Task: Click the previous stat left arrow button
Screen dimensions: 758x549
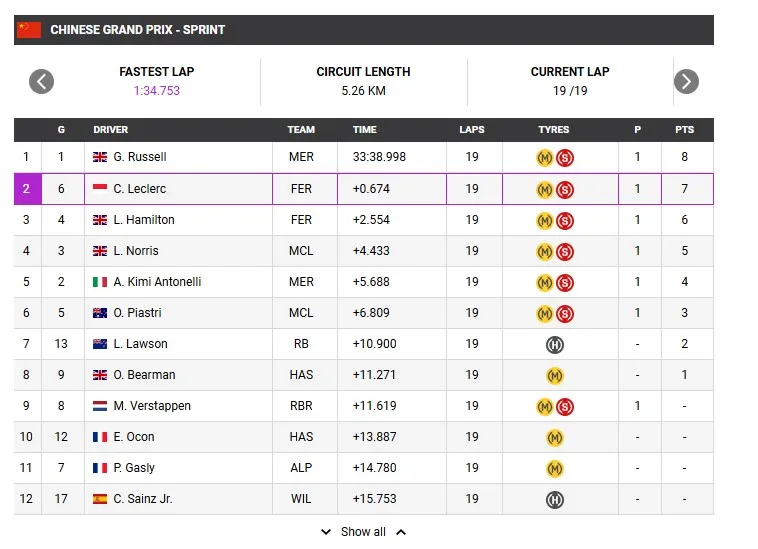Action: (x=41, y=81)
